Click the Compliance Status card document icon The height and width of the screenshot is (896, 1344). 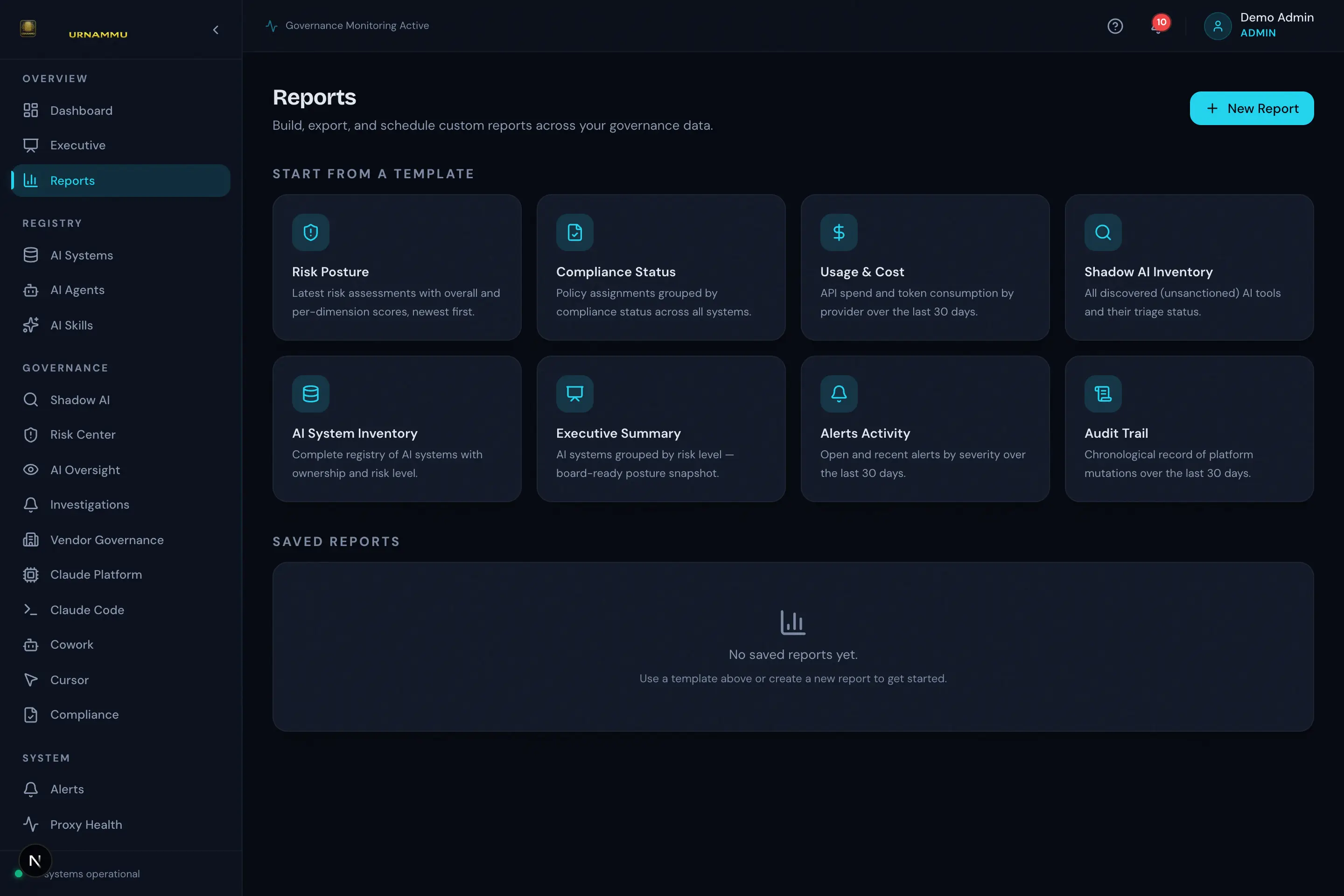click(x=575, y=232)
